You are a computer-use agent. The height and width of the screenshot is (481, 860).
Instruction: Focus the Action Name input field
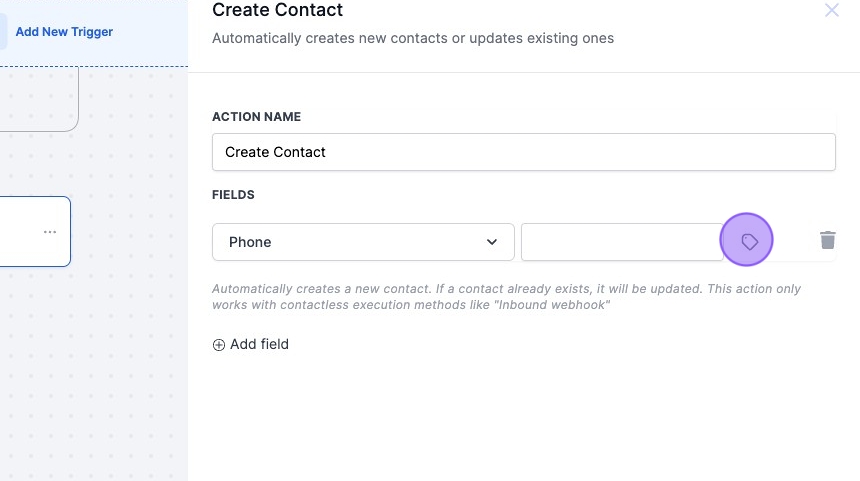click(x=523, y=152)
